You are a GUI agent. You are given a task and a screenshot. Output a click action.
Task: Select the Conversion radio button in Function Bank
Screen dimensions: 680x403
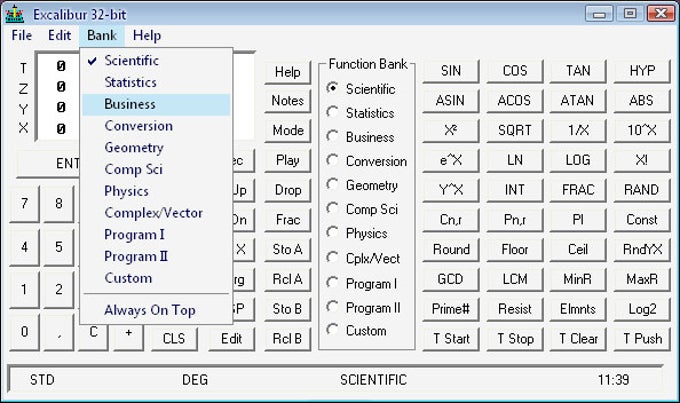pos(333,161)
